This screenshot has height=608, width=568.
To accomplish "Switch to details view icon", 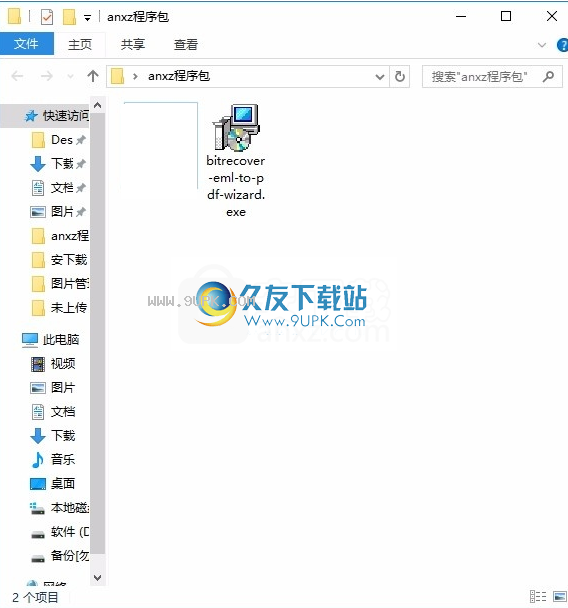I will [538, 596].
